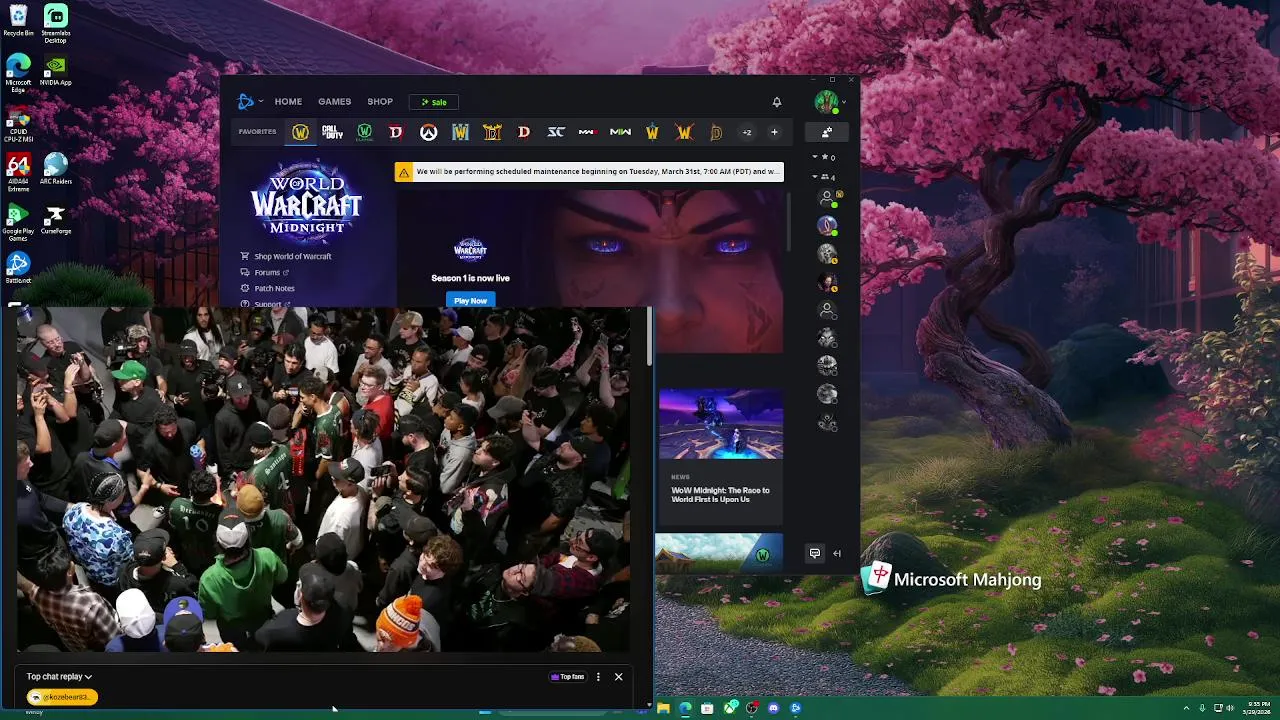This screenshot has width=1280, height=720.
Task: Add a game with the plus icon
Action: pos(774,132)
